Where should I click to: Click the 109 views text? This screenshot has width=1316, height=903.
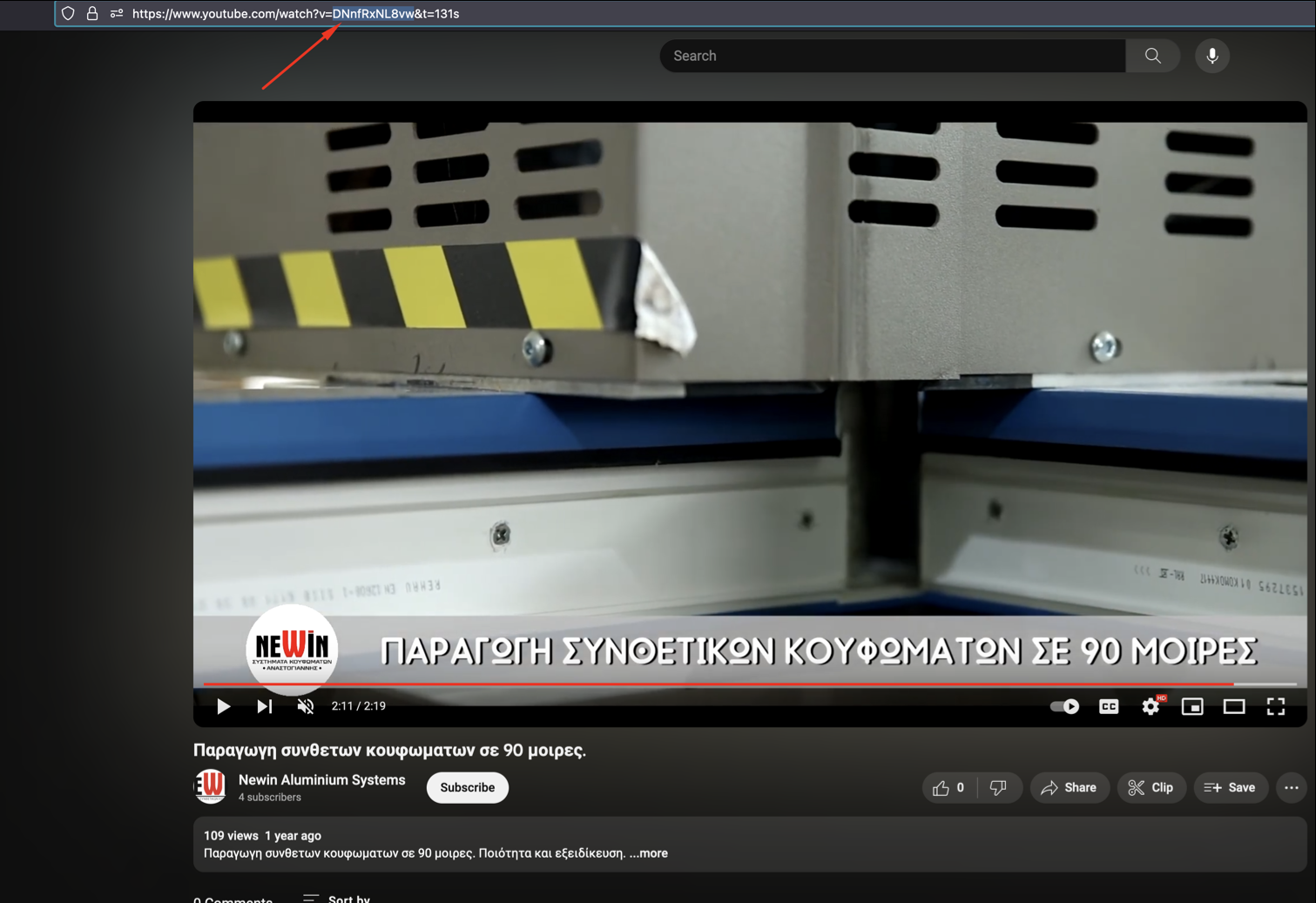pyautogui.click(x=231, y=836)
